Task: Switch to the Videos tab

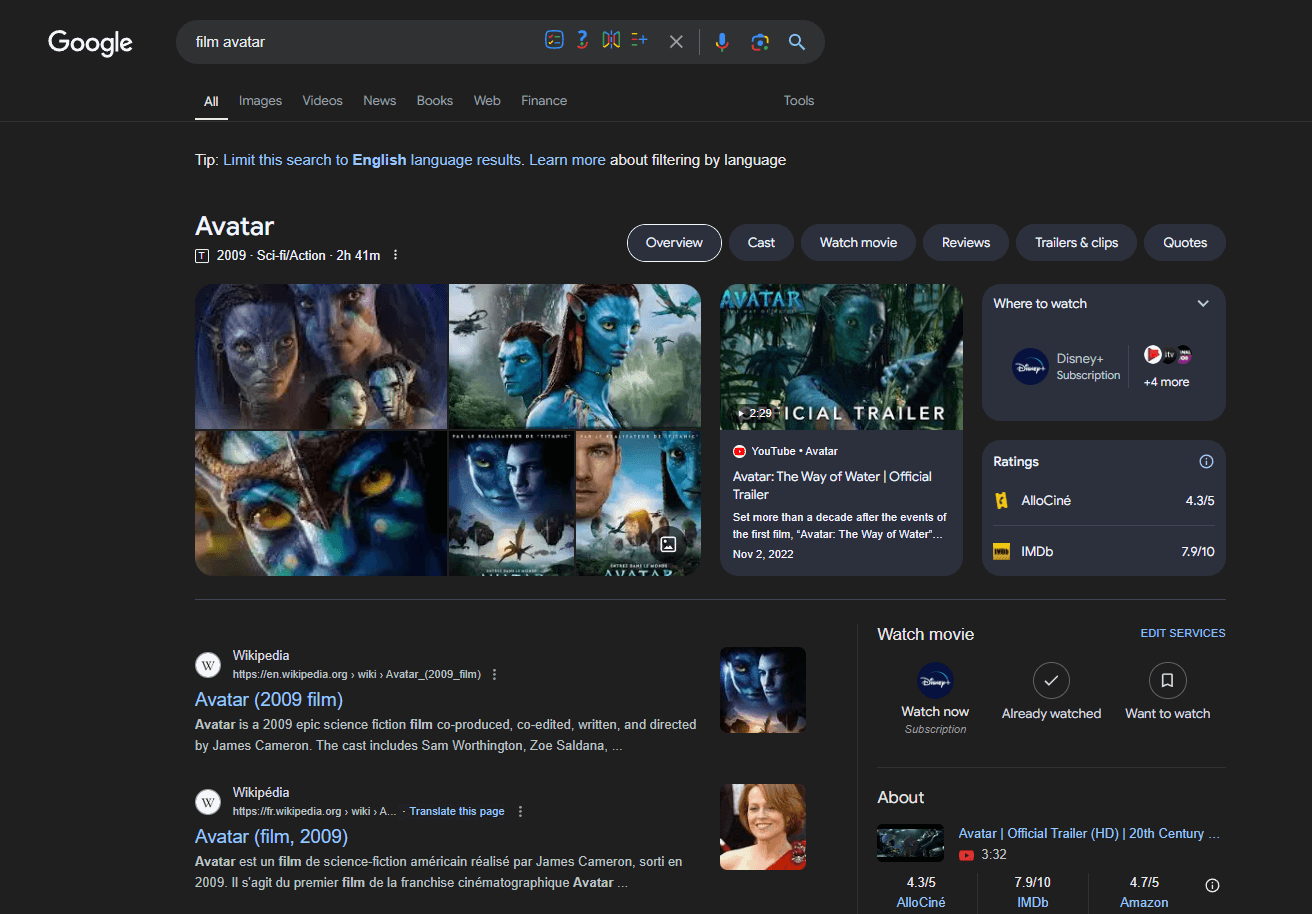Action: [322, 100]
